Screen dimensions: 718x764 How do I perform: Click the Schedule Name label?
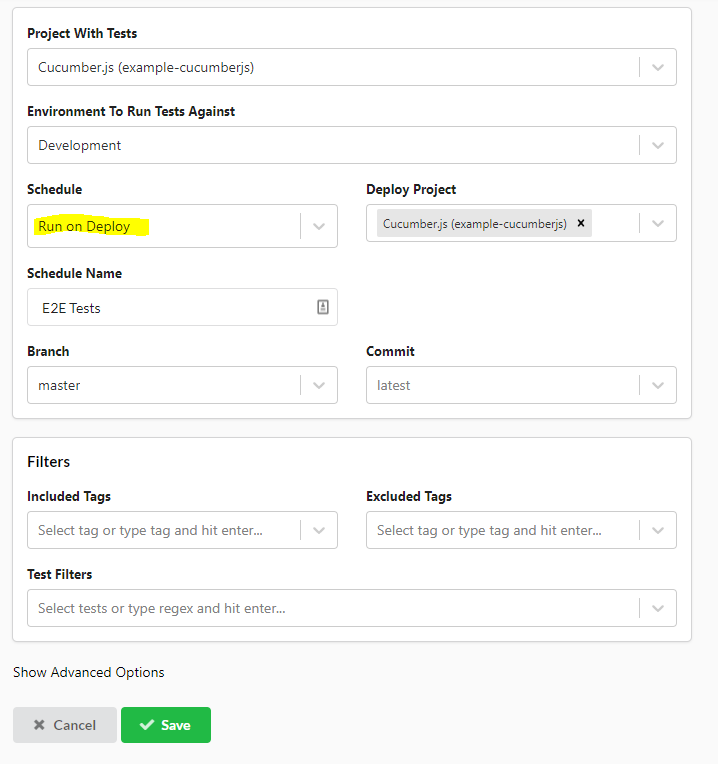[x=75, y=273]
